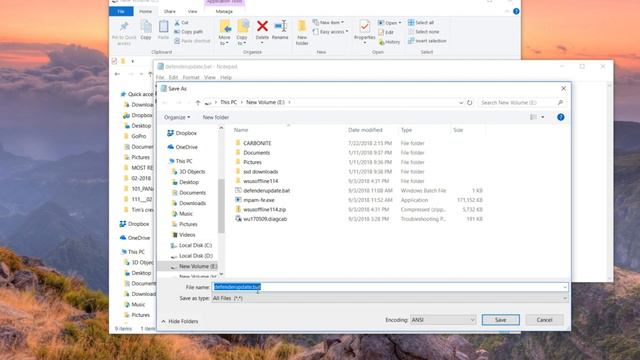640x360 pixels.
Task: Click New folder in Save As toolbar
Action: coord(216,117)
